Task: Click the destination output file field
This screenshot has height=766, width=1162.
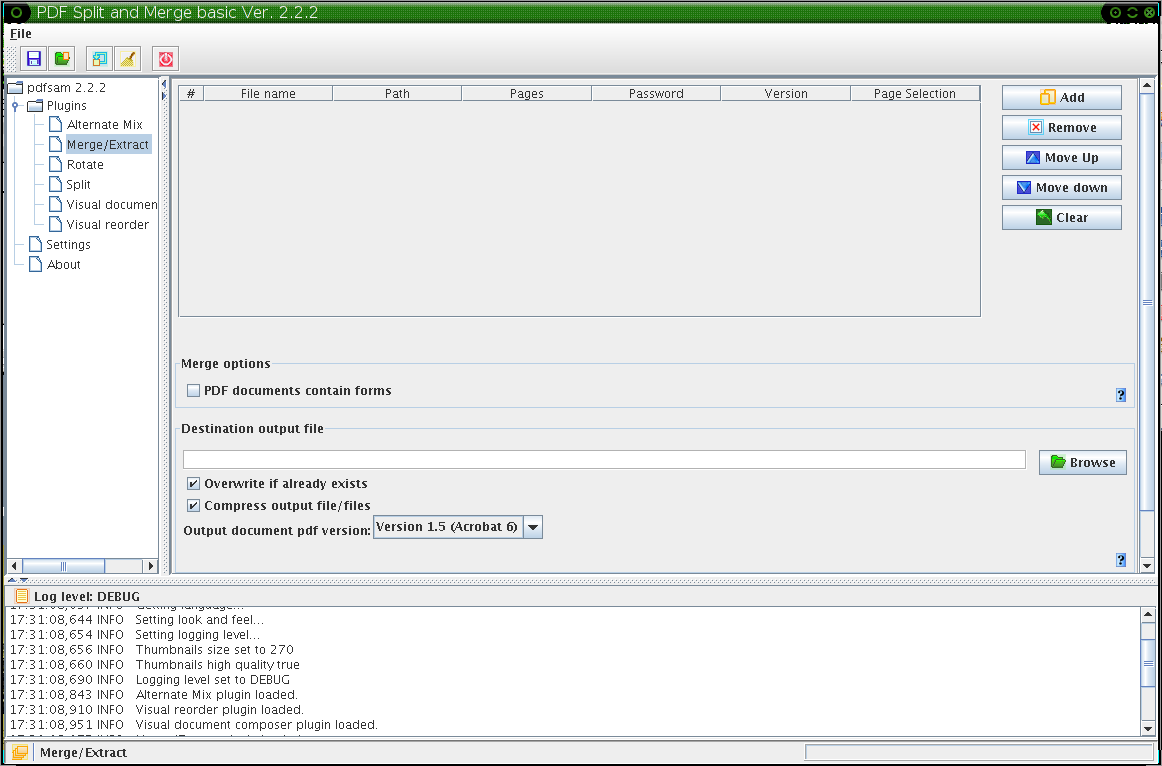Action: click(604, 459)
